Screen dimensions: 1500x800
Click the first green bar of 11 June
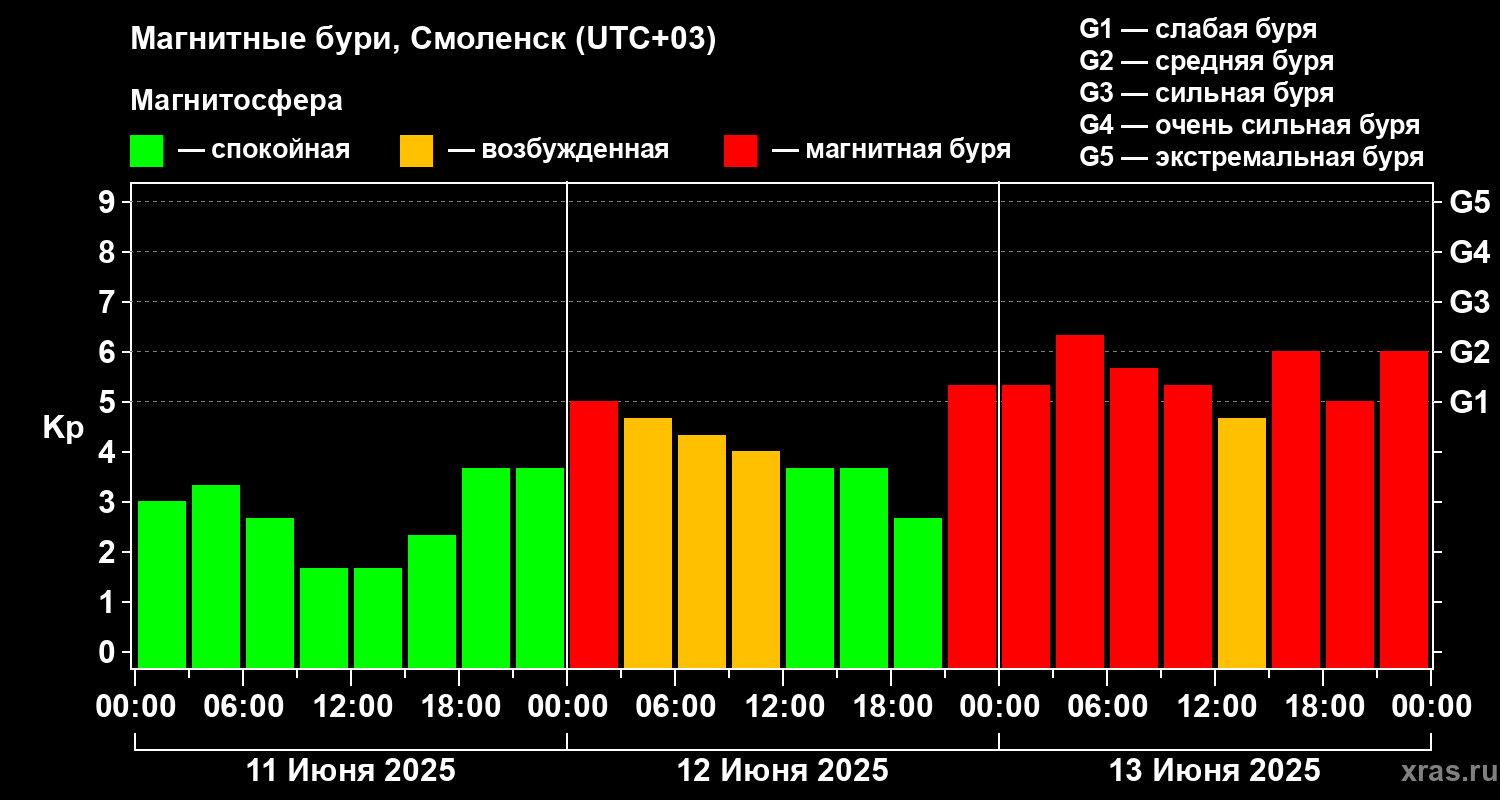click(162, 584)
